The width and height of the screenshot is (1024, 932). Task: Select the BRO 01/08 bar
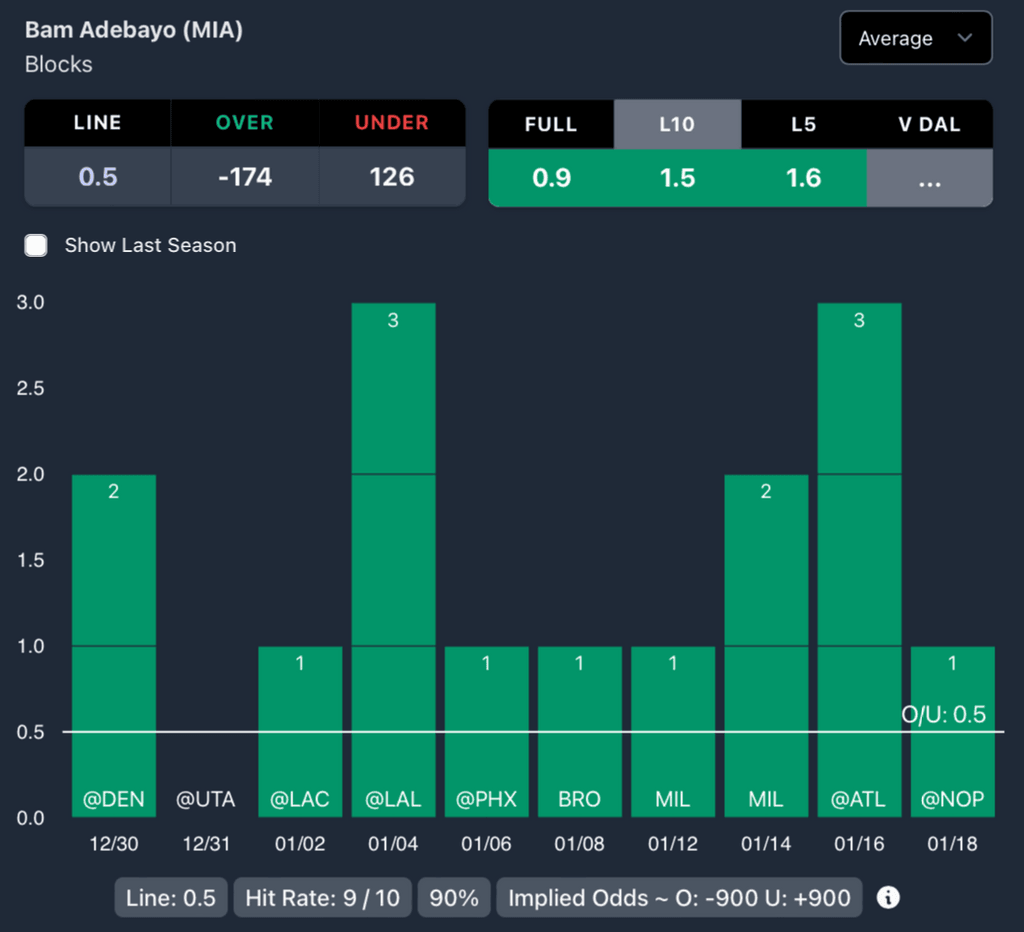coord(579,731)
